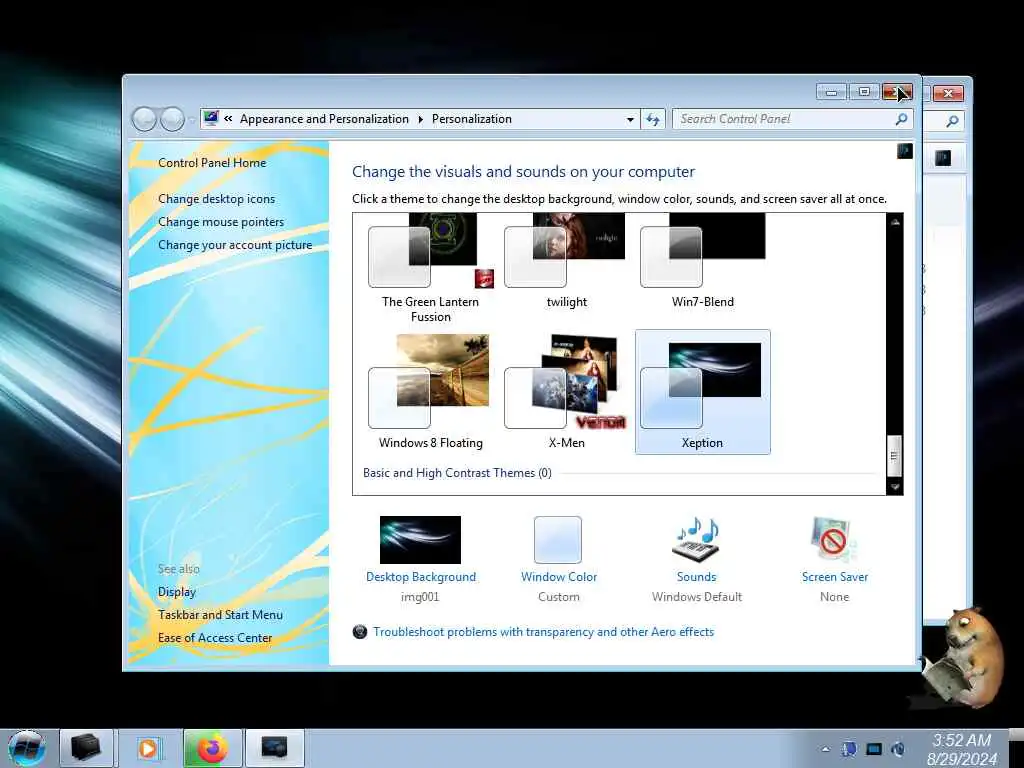Choose the Windows 8 Floating theme
This screenshot has height=768, width=1024.
click(x=430, y=392)
